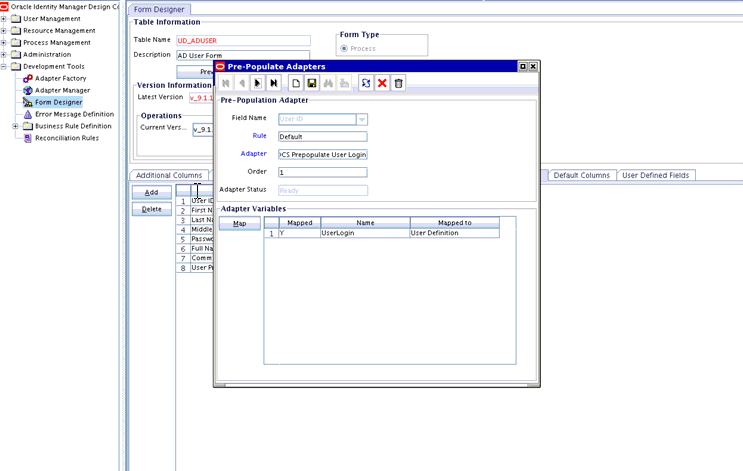Screen dimensions: 743x471
Task: Select the Business Rule Definition label
Action: point(73,126)
